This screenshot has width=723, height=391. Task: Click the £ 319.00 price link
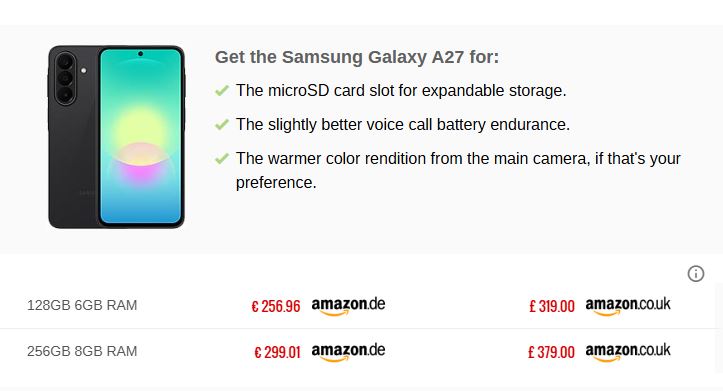tap(551, 306)
